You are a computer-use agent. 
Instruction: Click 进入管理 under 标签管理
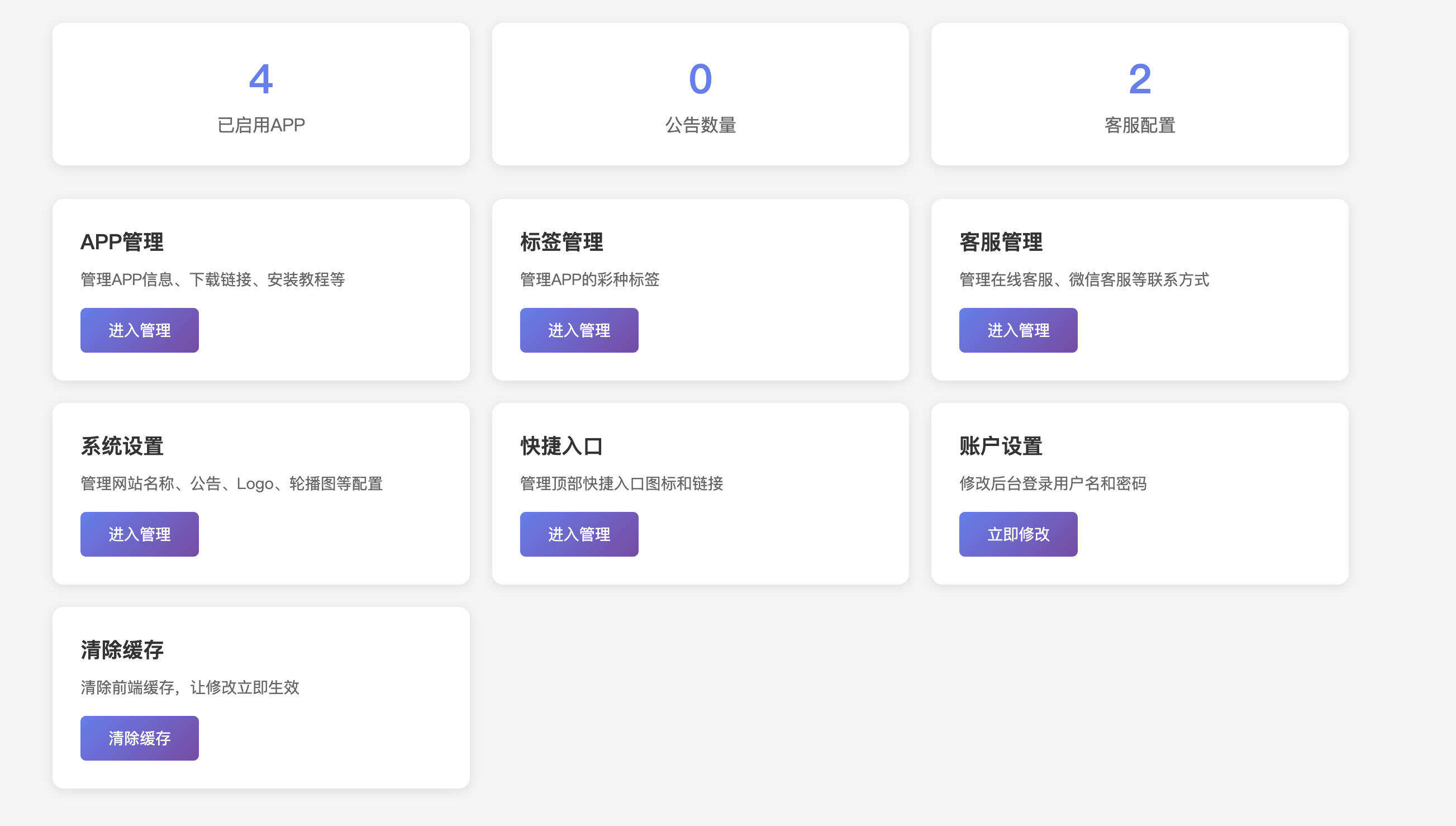579,330
